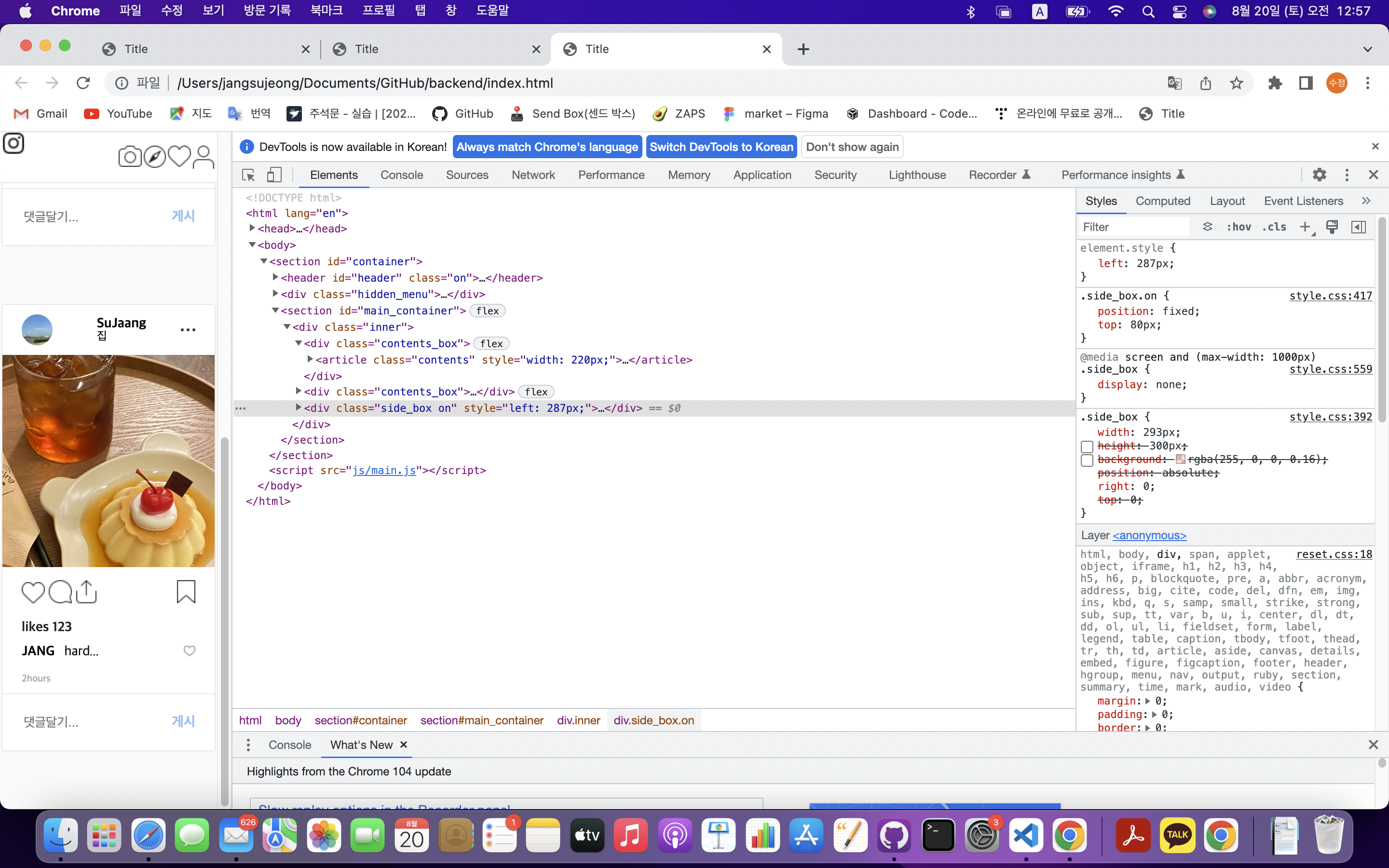Click the computed styles sidebar toggle icon
This screenshot has height=868, width=1389.
pyautogui.click(x=1359, y=227)
